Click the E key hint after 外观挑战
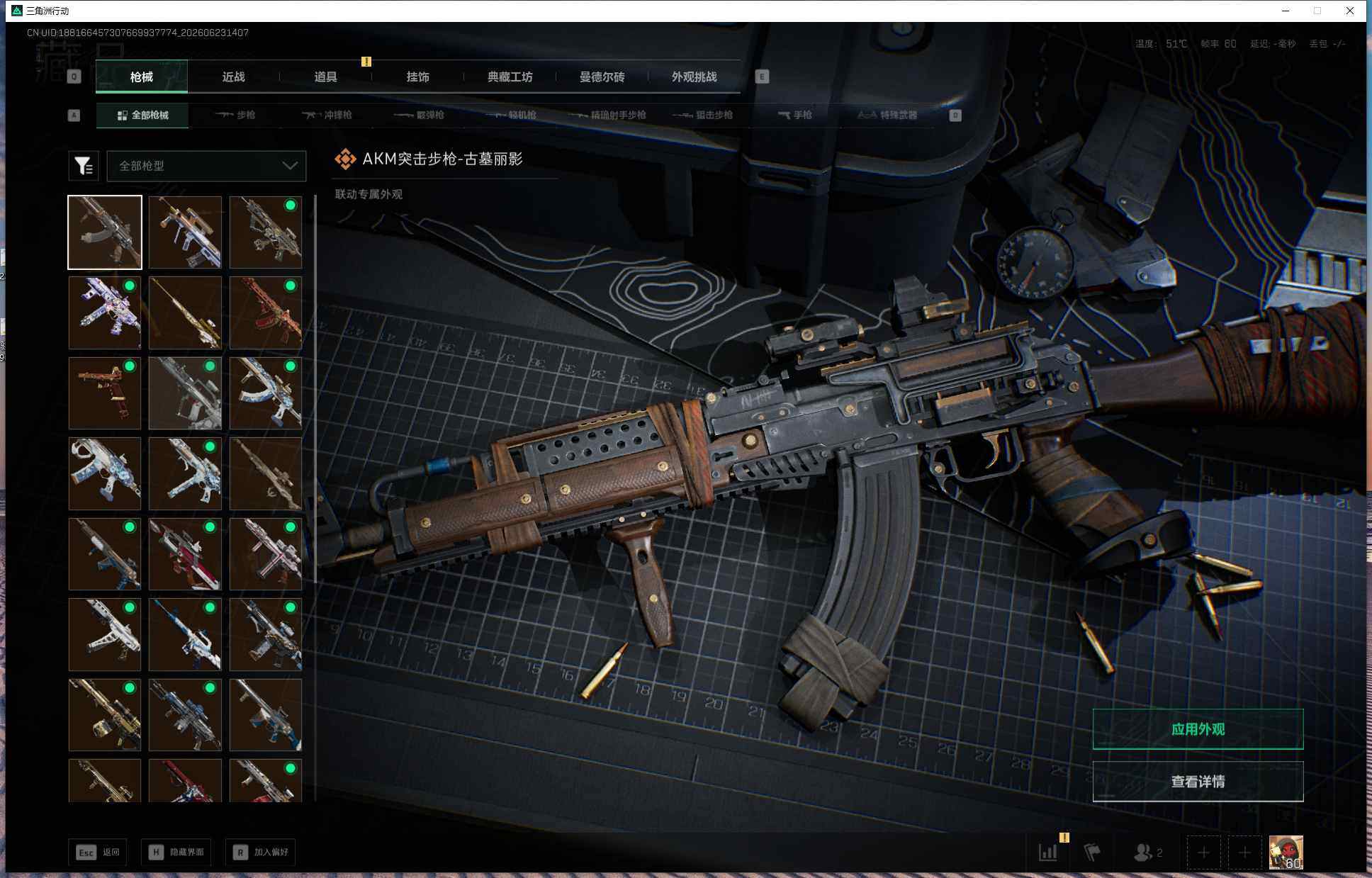Image resolution: width=1372 pixels, height=878 pixels. point(762,77)
